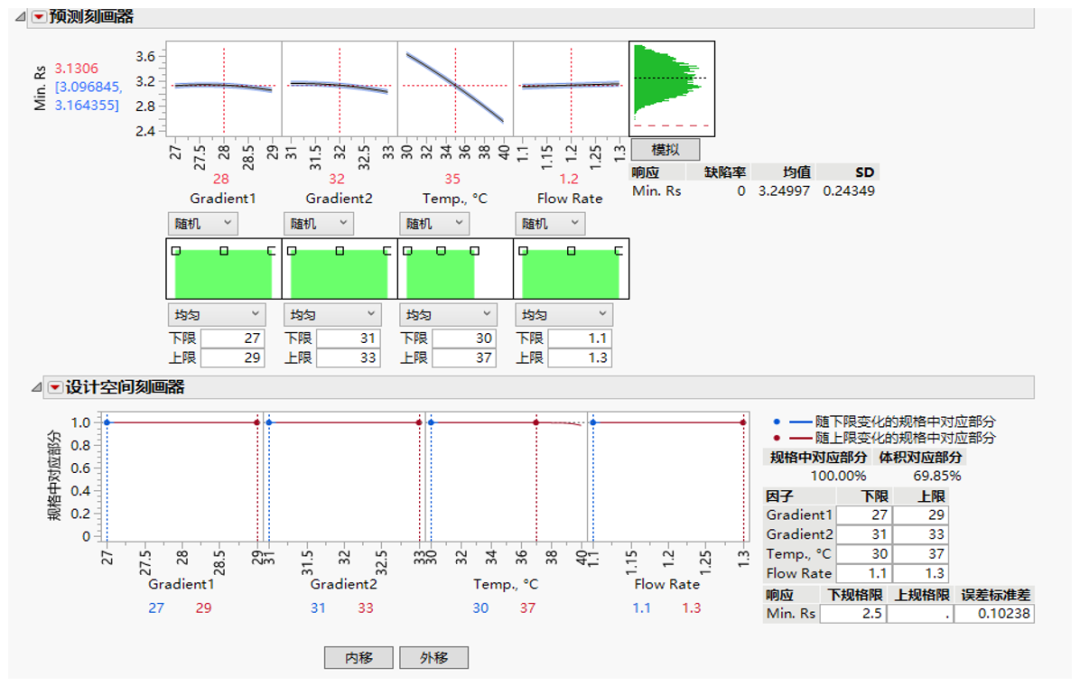
Task: Click the Flow Rate 下限 cell 1.1 in the 因子 table
Action: pyautogui.click(x=864, y=573)
